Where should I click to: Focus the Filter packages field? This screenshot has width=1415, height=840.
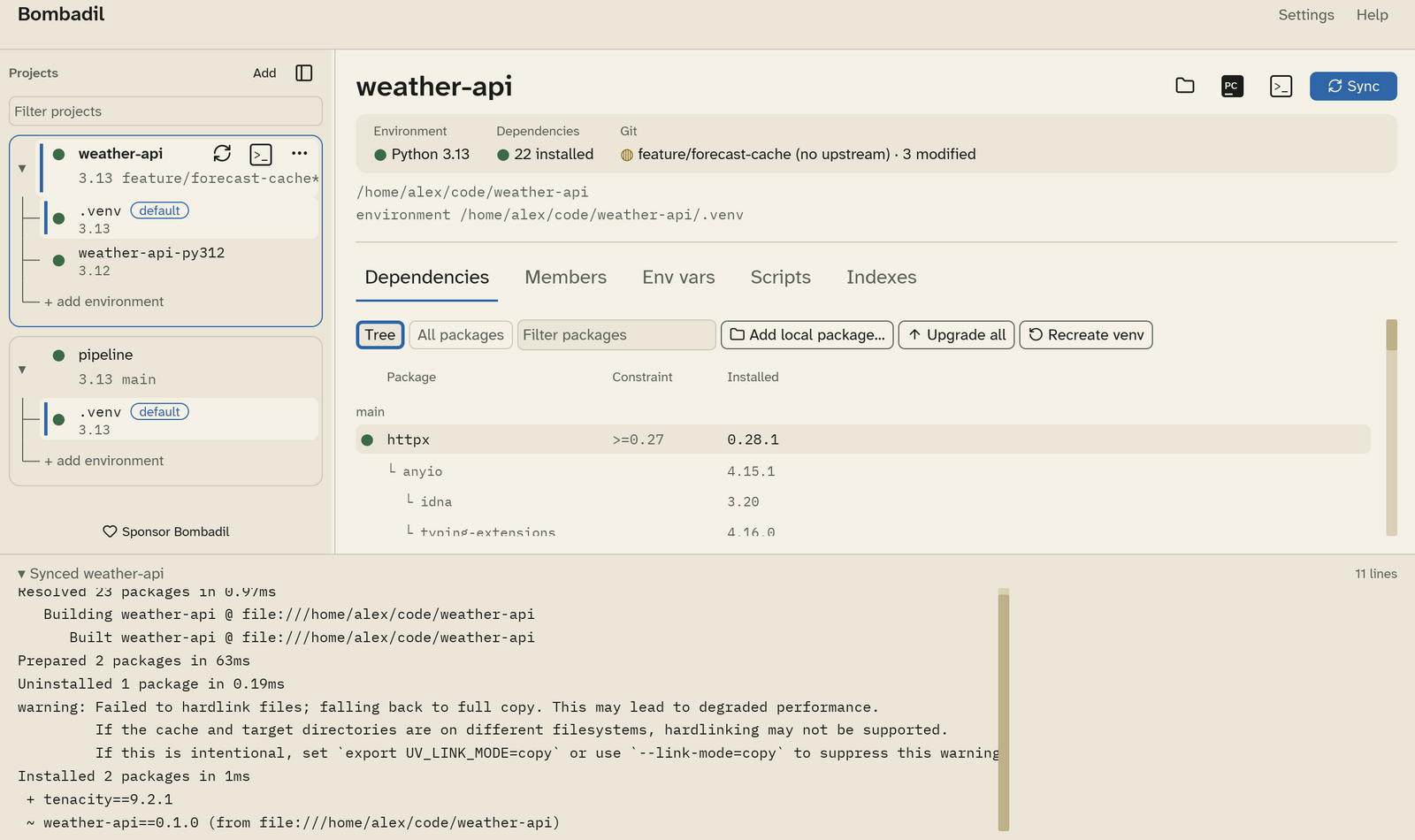[616, 335]
